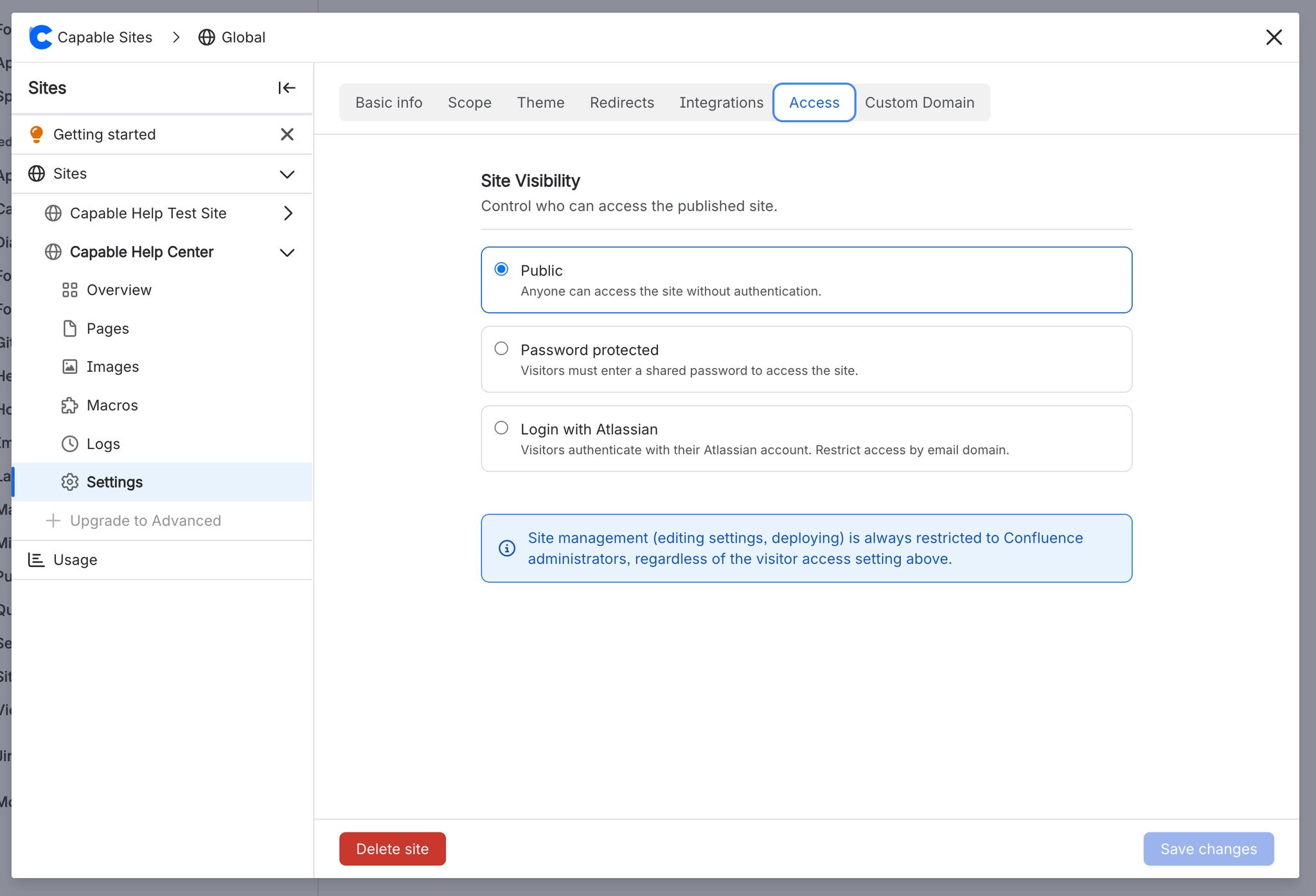Screen dimensions: 1316x896
Task: Click the Delete site button
Action: coord(393,848)
